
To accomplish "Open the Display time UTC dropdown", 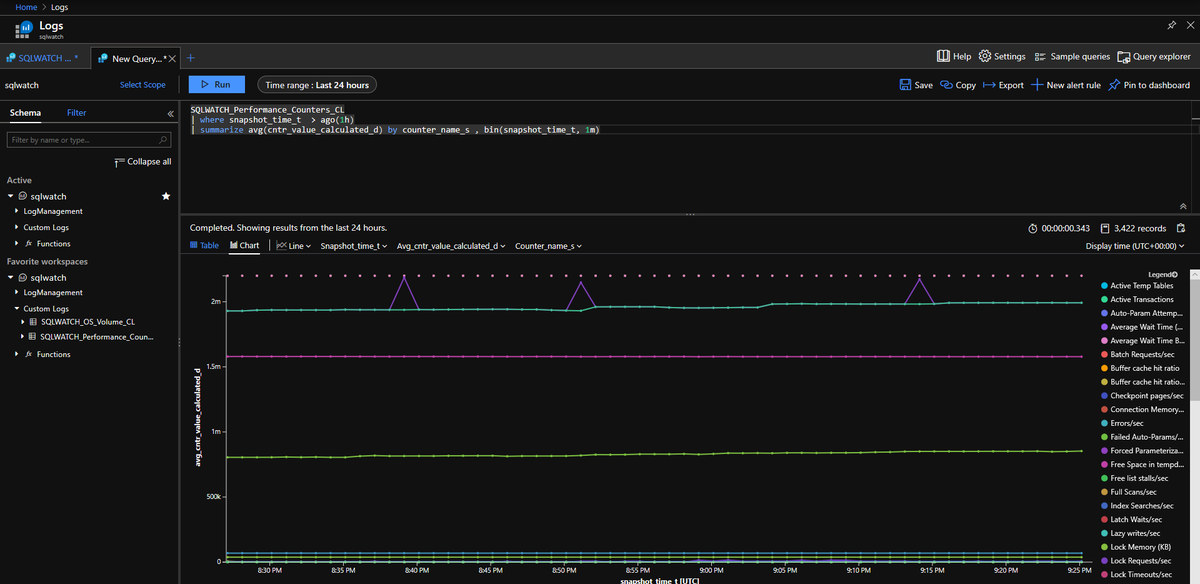I will [1135, 246].
